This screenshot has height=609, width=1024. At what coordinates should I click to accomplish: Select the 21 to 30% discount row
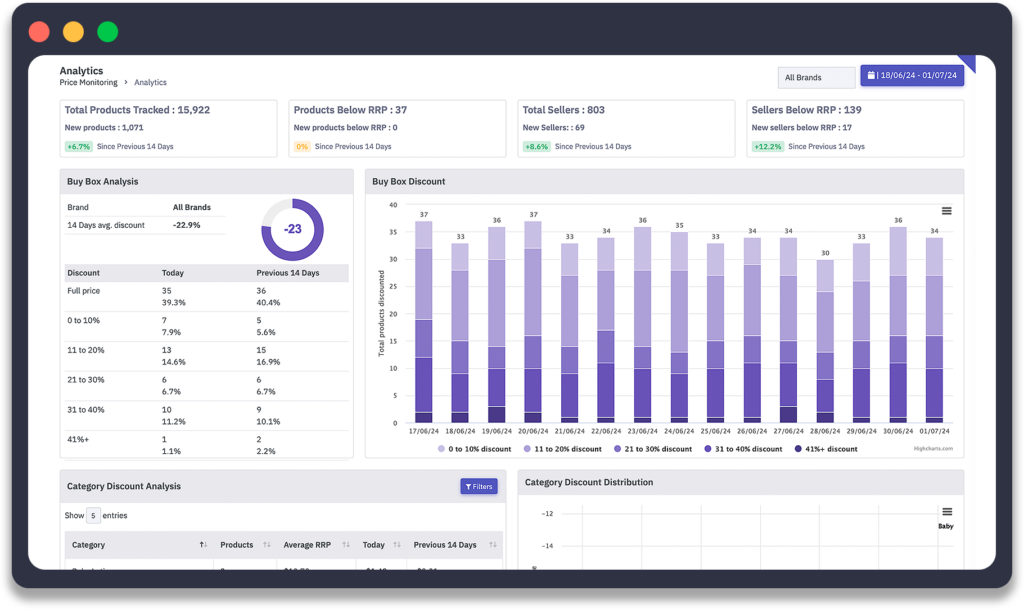pos(207,386)
